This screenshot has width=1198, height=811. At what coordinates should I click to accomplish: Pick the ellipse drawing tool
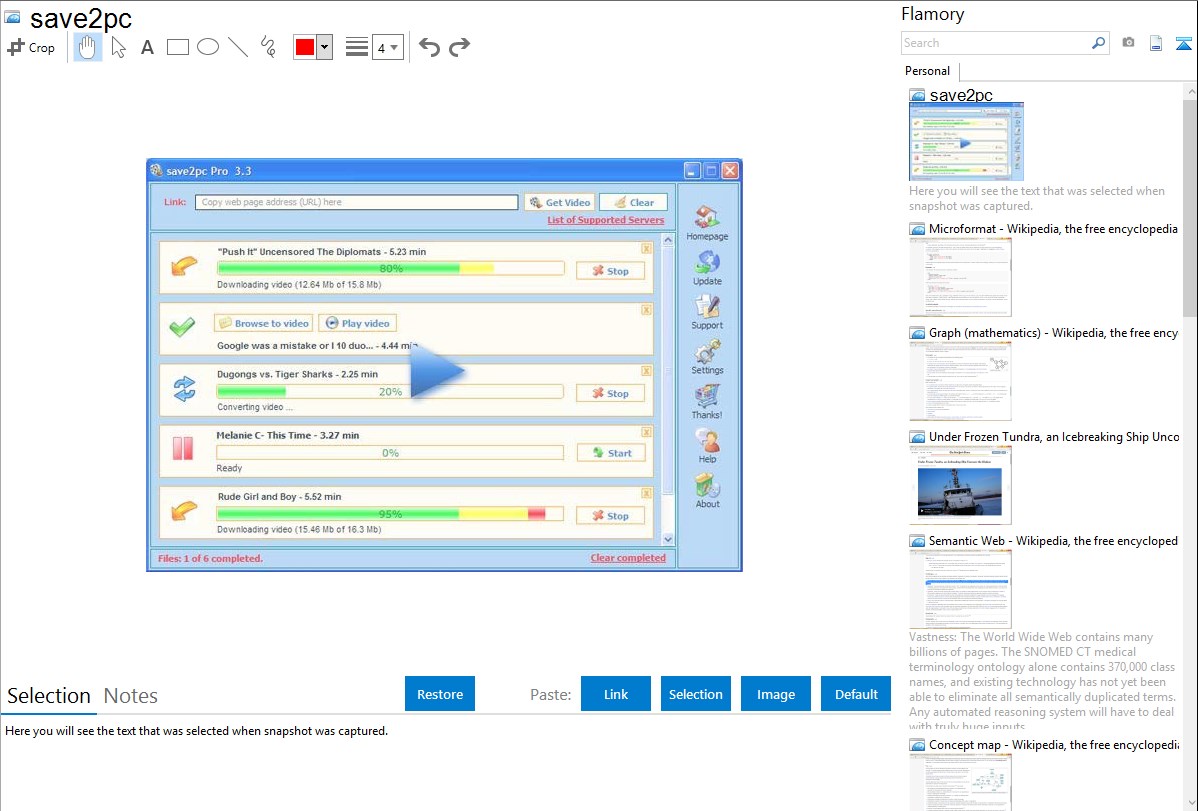click(208, 47)
